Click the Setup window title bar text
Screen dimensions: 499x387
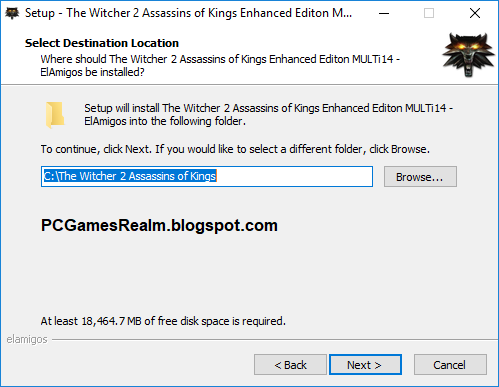tap(188, 13)
